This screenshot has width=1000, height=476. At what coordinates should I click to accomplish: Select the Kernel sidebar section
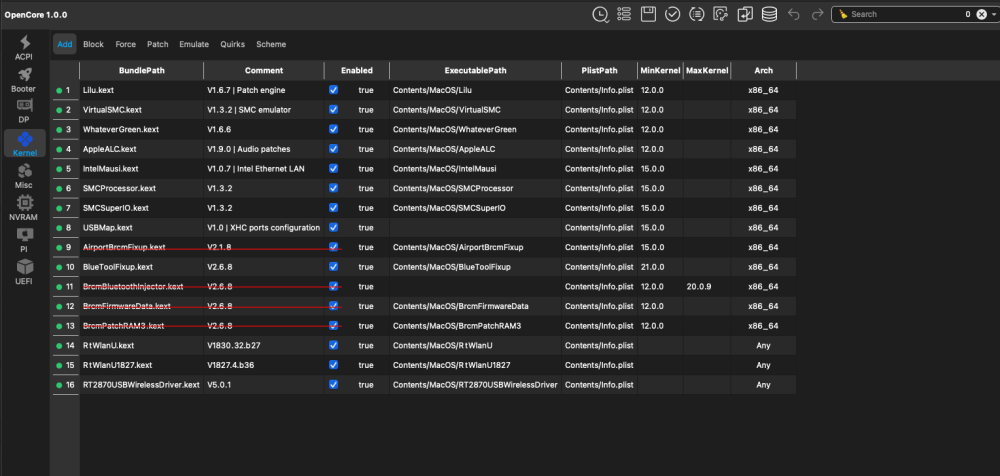tap(24, 143)
